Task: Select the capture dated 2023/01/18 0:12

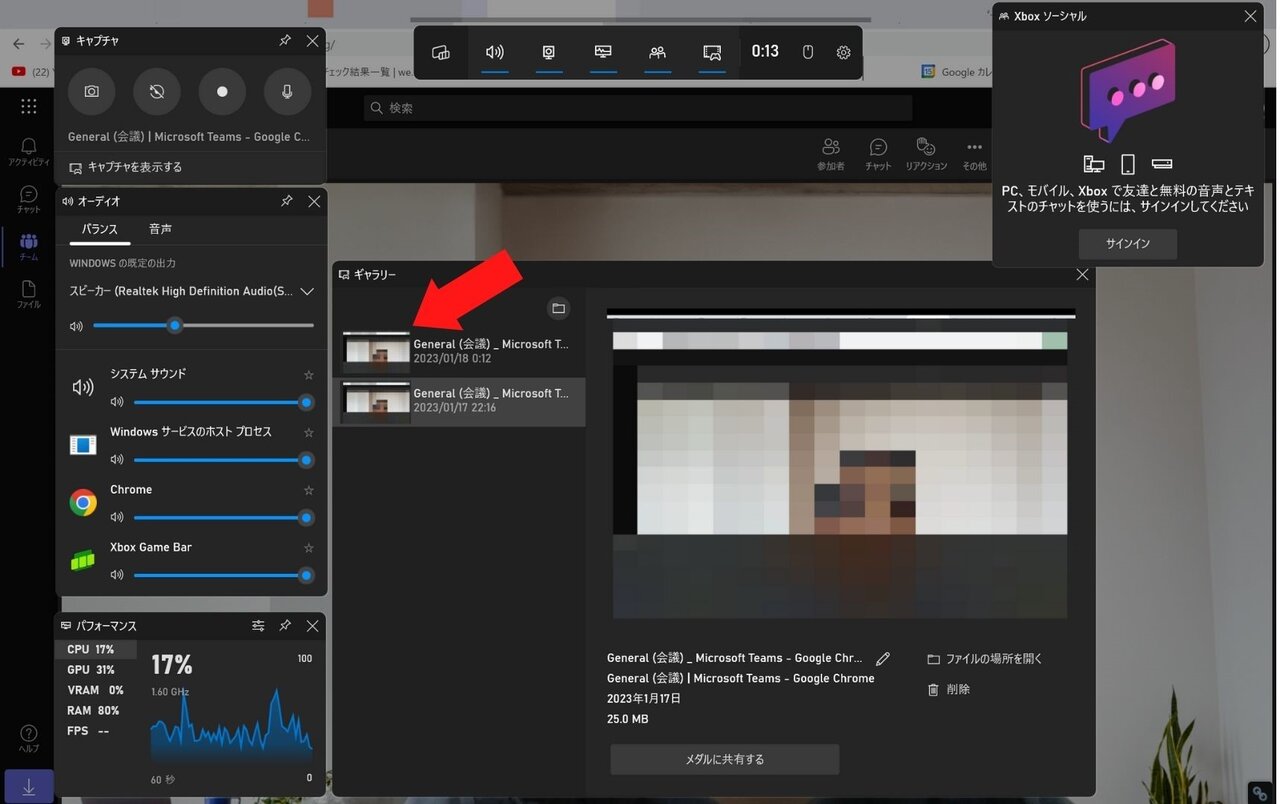Action: click(x=459, y=351)
